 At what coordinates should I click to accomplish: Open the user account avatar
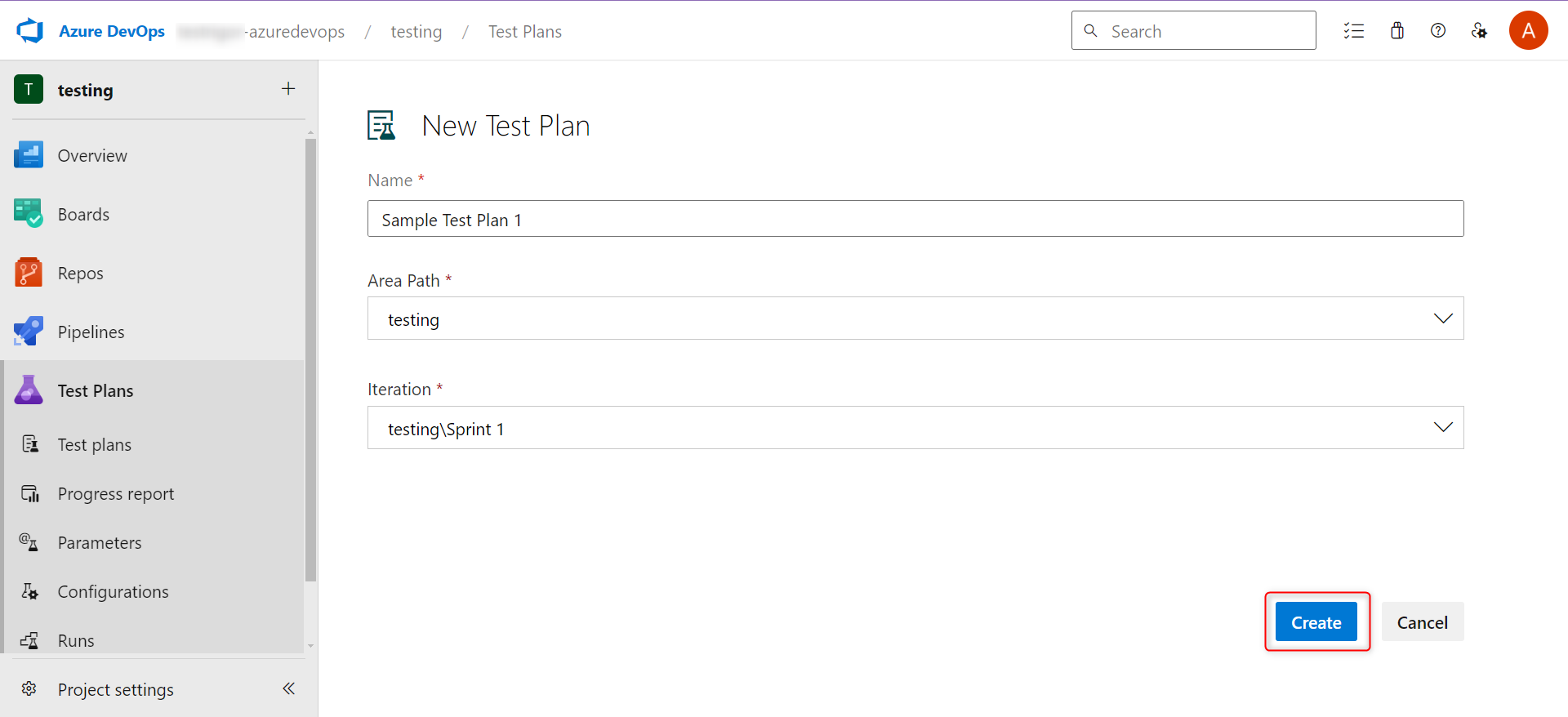[x=1528, y=31]
